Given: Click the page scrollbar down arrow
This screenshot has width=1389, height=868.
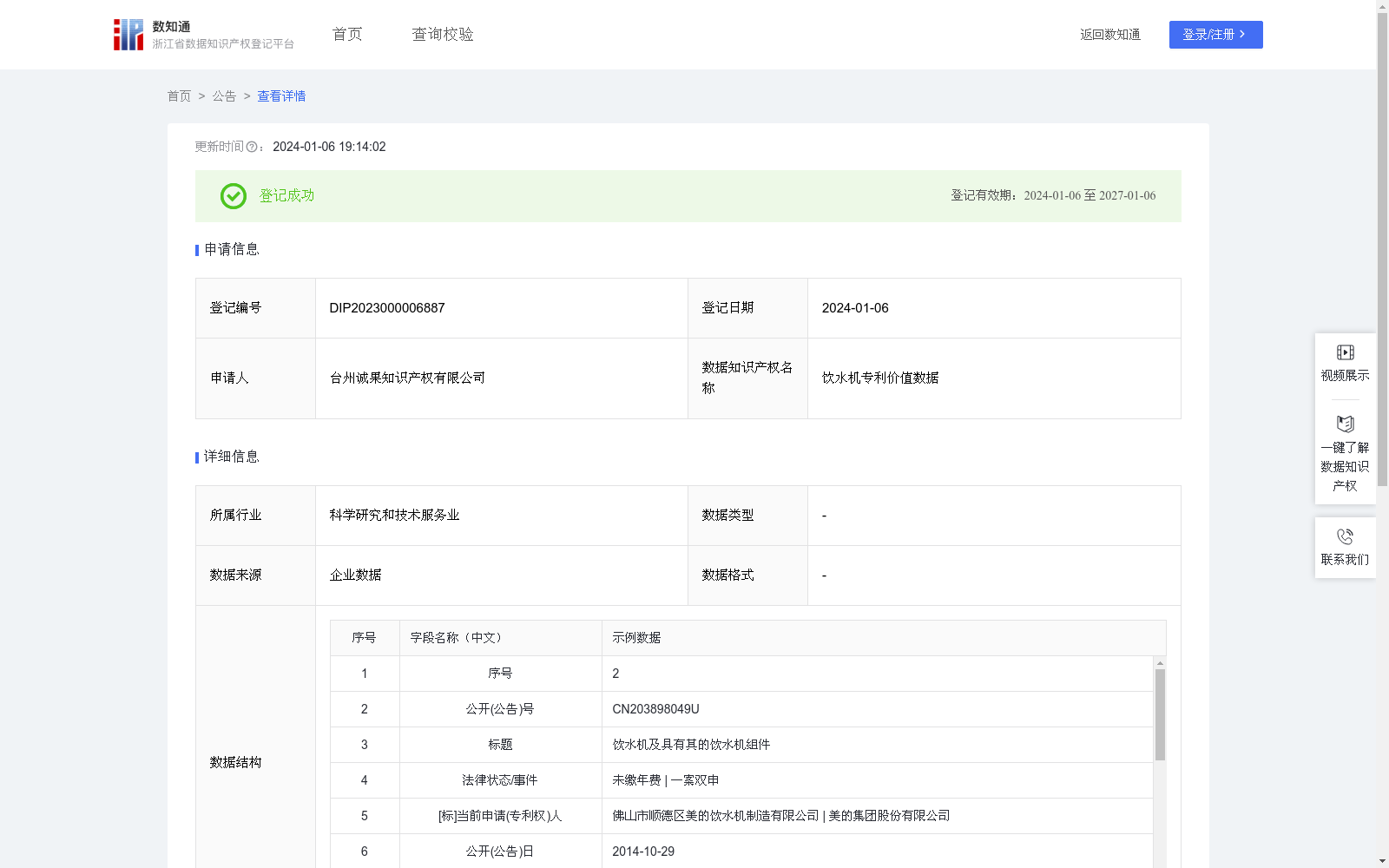Looking at the screenshot, I should tap(1382, 861).
